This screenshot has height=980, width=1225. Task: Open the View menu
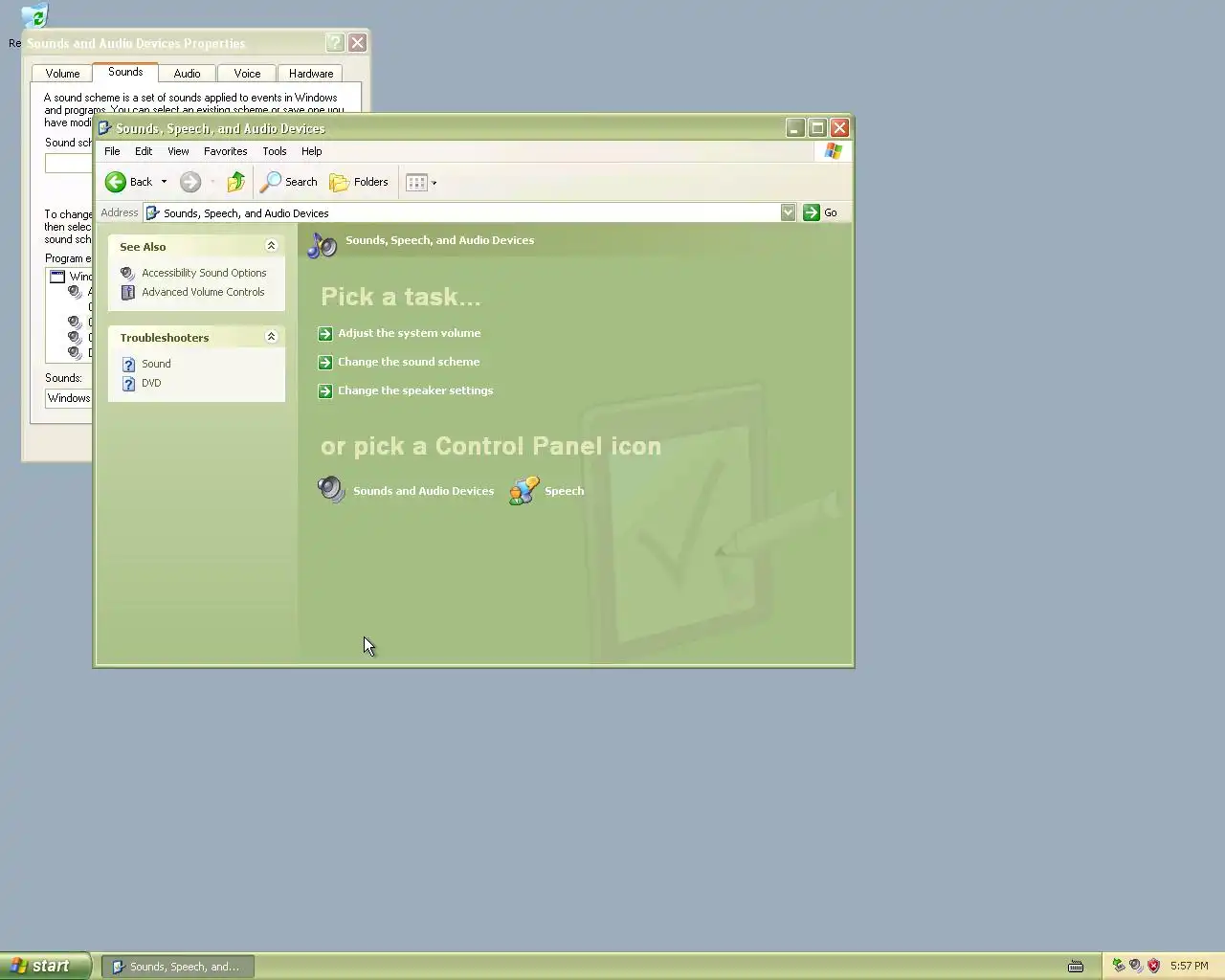point(178,151)
